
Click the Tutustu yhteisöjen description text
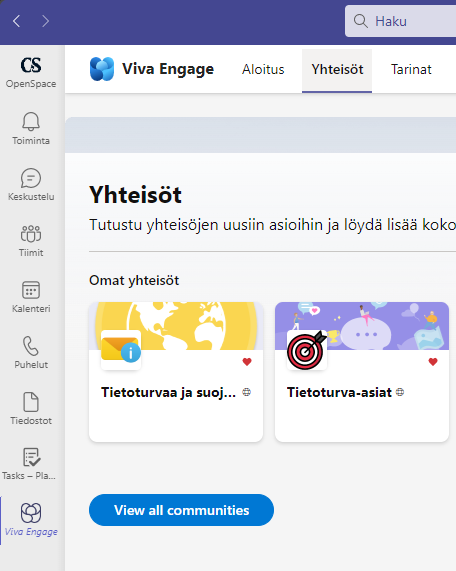pos(272,225)
